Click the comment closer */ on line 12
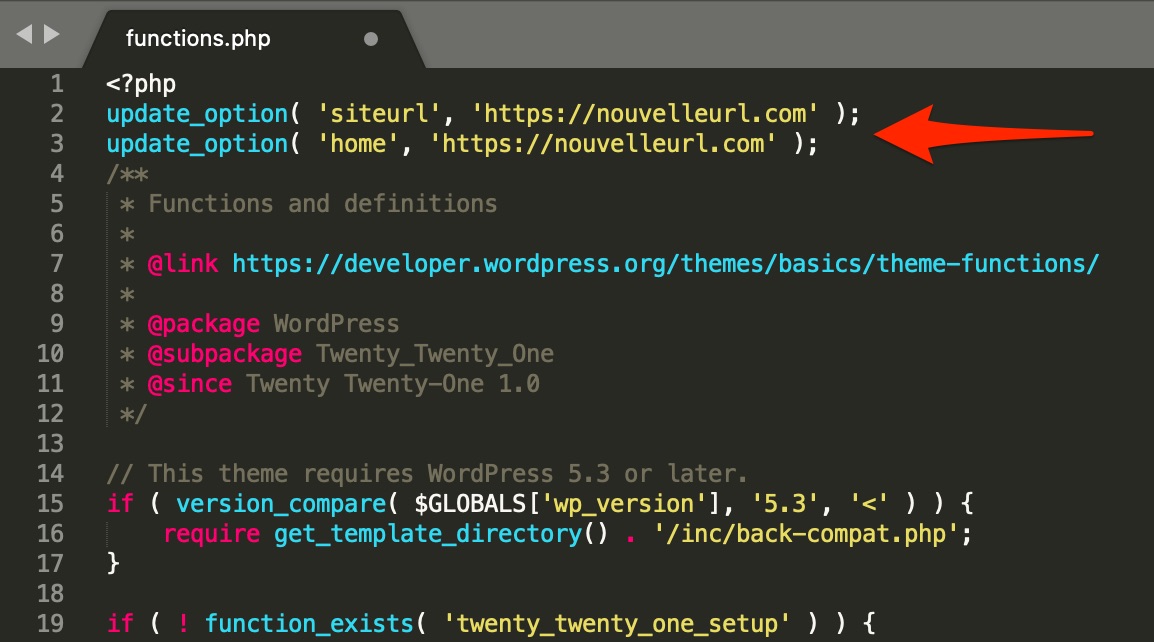Screen dimensions: 1154x642 tap(133, 414)
